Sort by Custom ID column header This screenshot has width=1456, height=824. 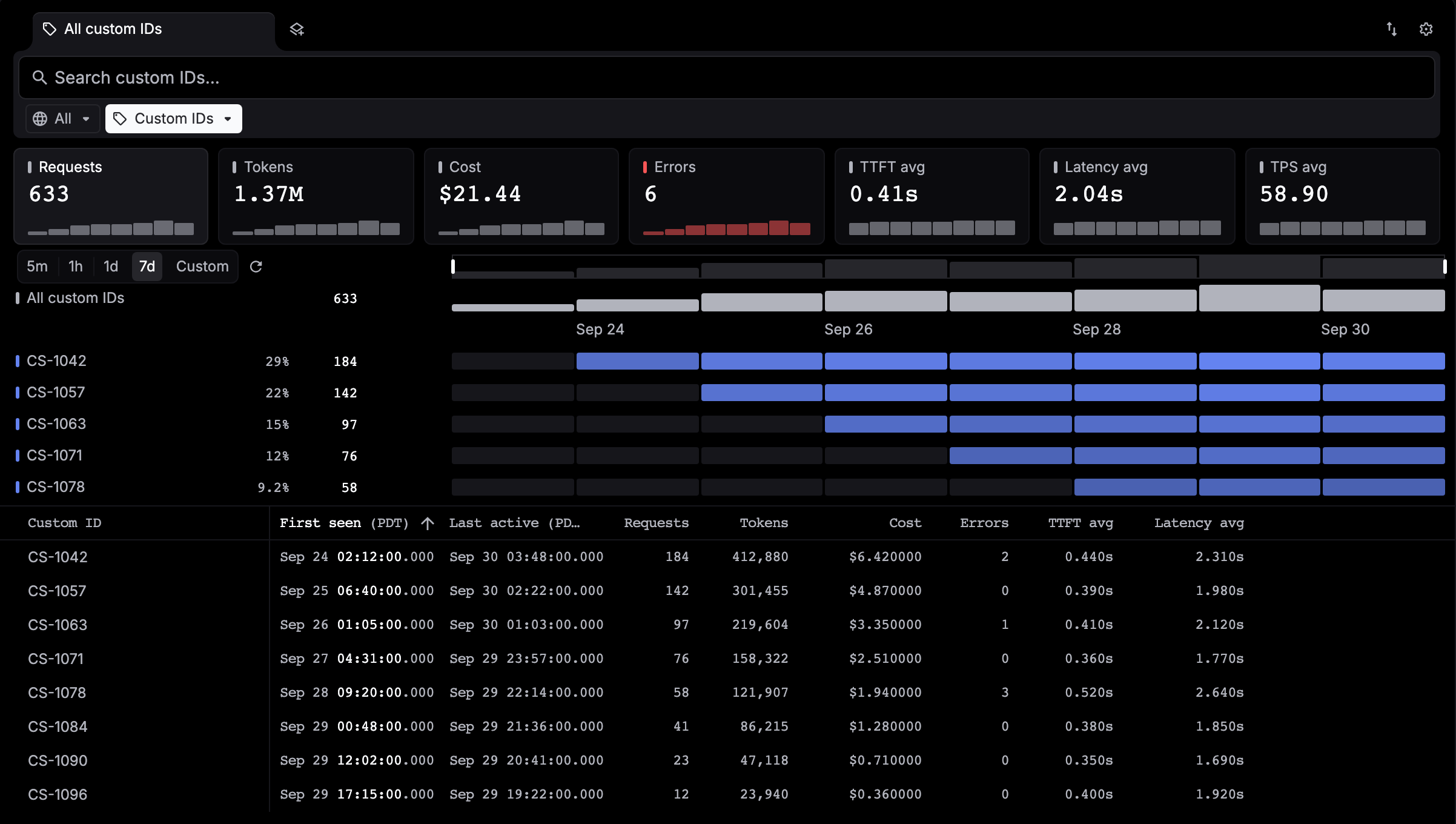click(x=65, y=523)
